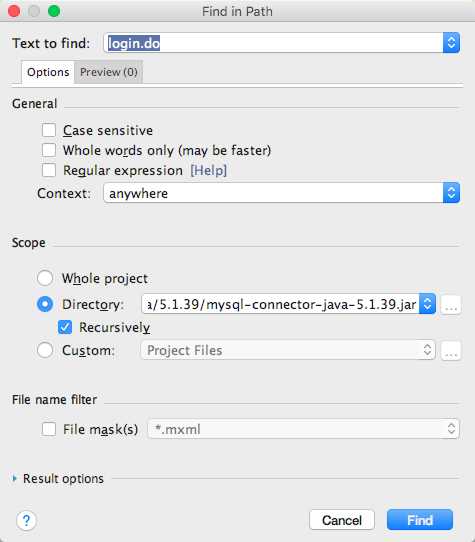Enable Whole words only checkbox
This screenshot has width=475, height=542.
49,150
